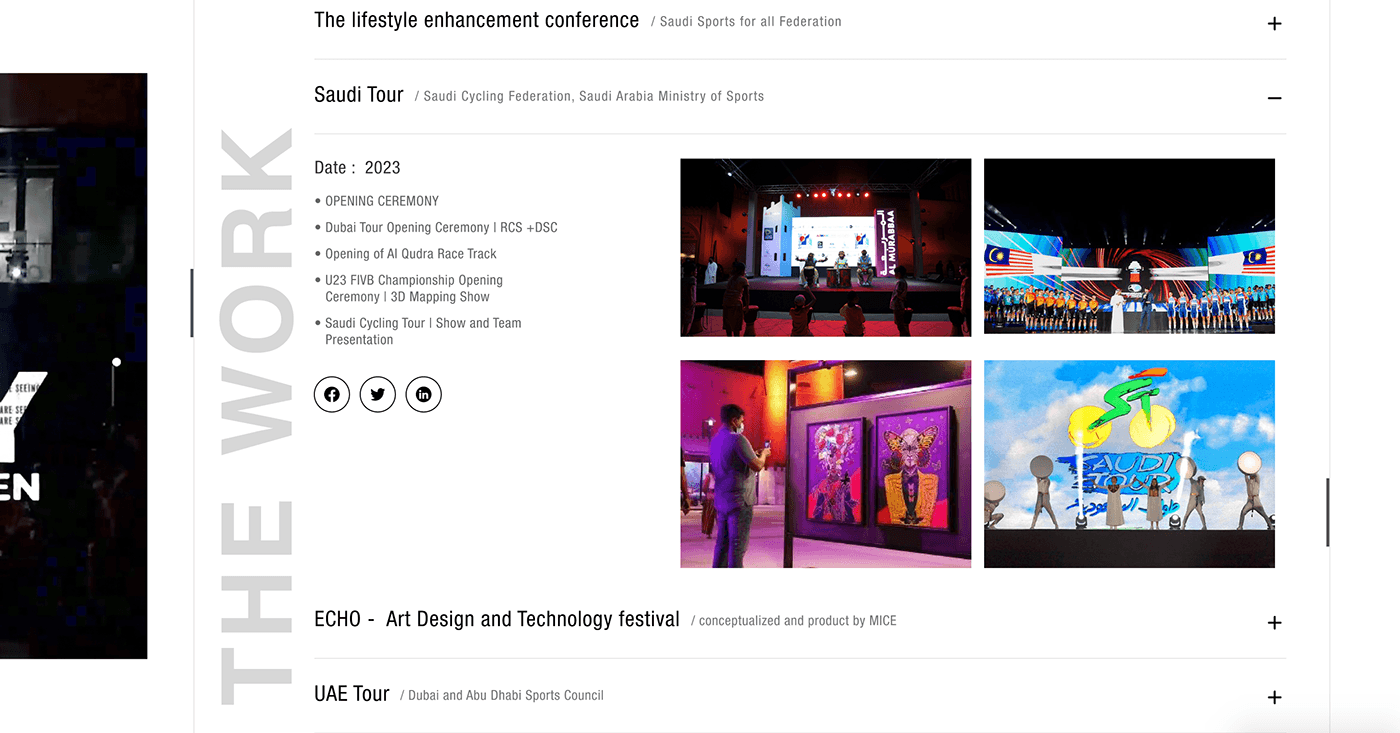
Task: Click the dark video panel on the left
Action: [x=73, y=366]
